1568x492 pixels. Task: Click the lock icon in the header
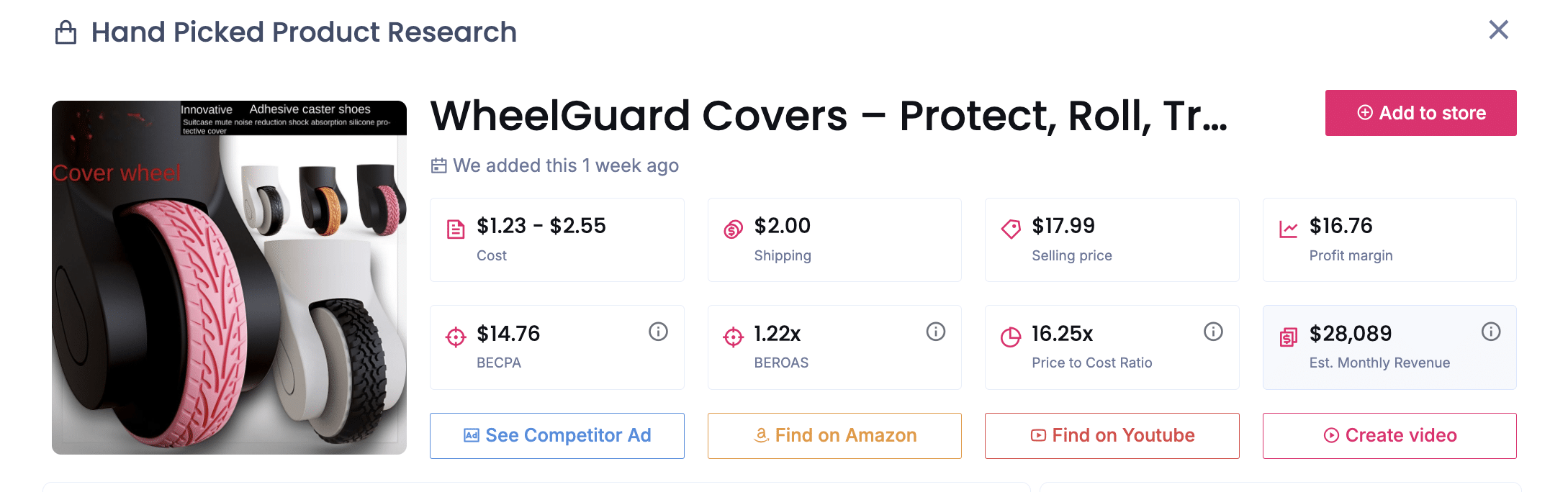66,32
